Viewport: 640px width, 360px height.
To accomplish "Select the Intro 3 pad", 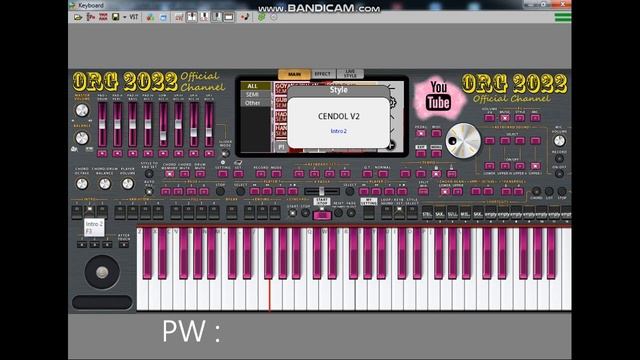I will [102, 212].
